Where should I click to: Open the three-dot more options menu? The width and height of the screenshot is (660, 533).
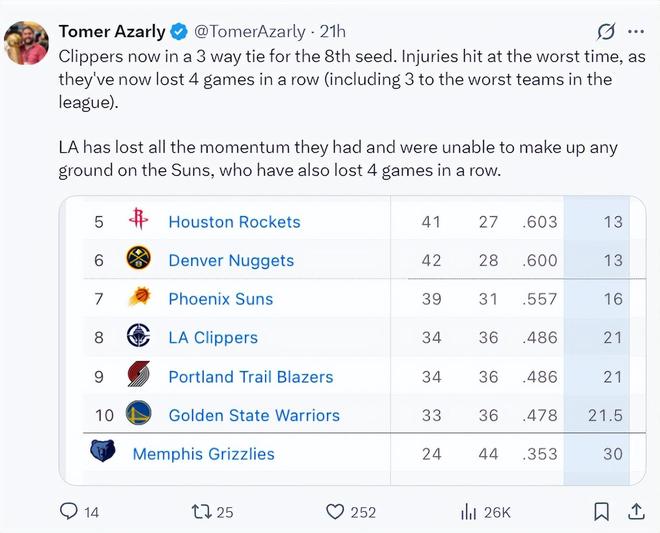coord(636,32)
